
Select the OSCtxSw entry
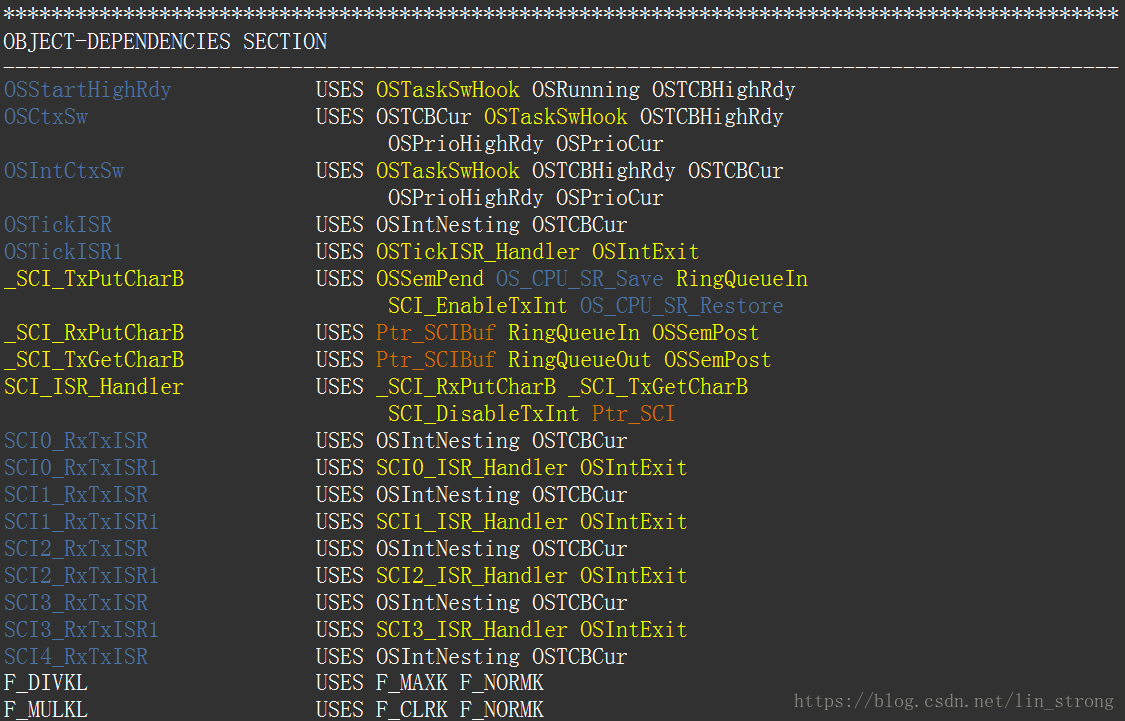(46, 117)
